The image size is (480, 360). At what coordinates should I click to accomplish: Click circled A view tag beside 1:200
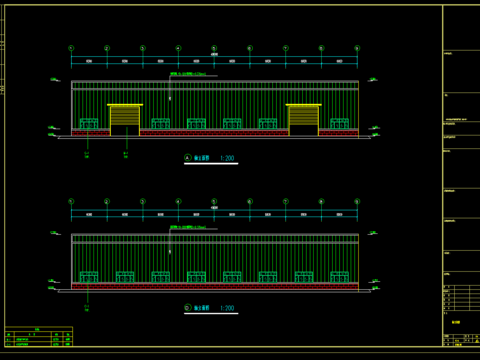click(x=188, y=158)
